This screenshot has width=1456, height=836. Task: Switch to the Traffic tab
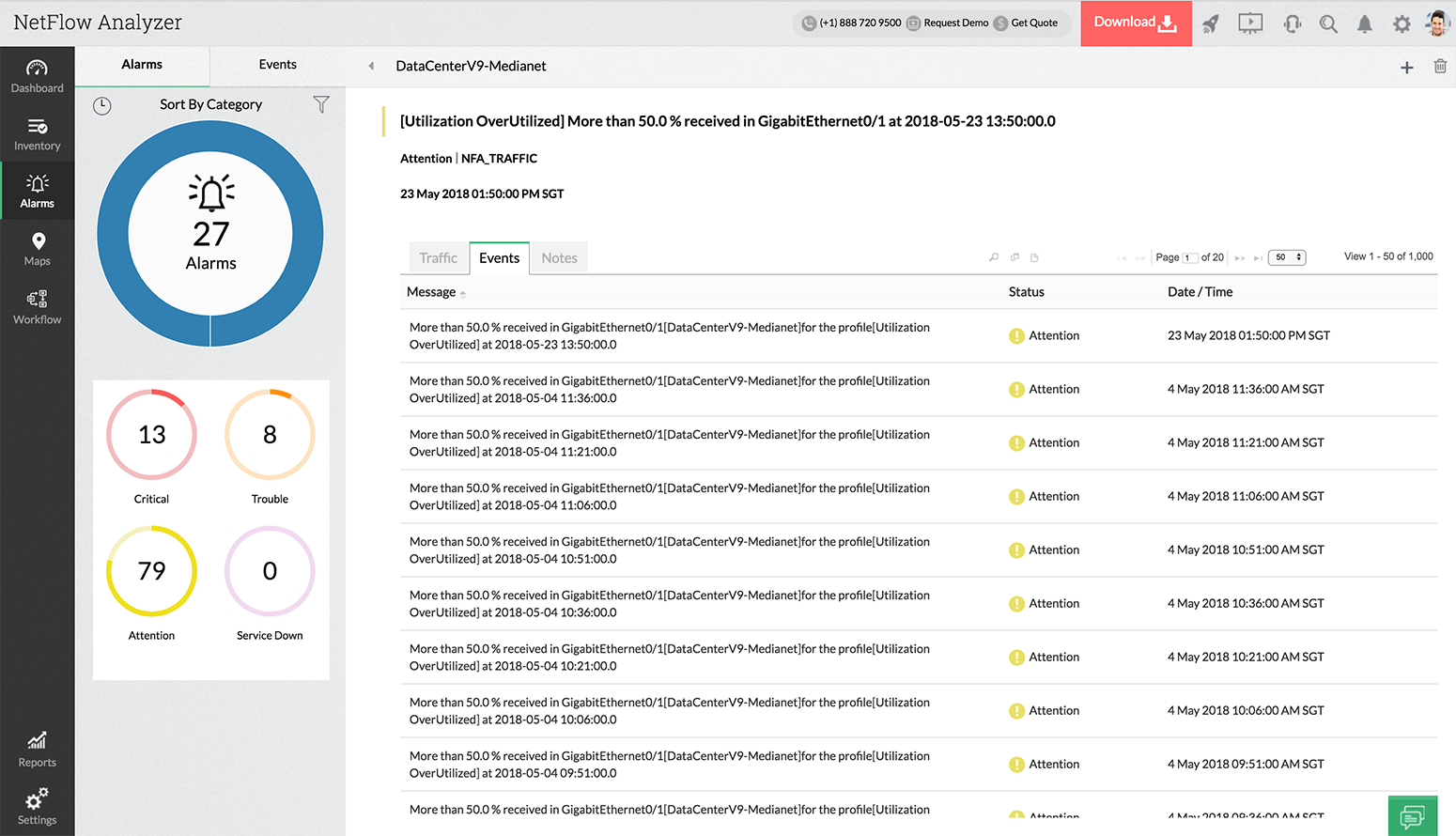point(438,258)
